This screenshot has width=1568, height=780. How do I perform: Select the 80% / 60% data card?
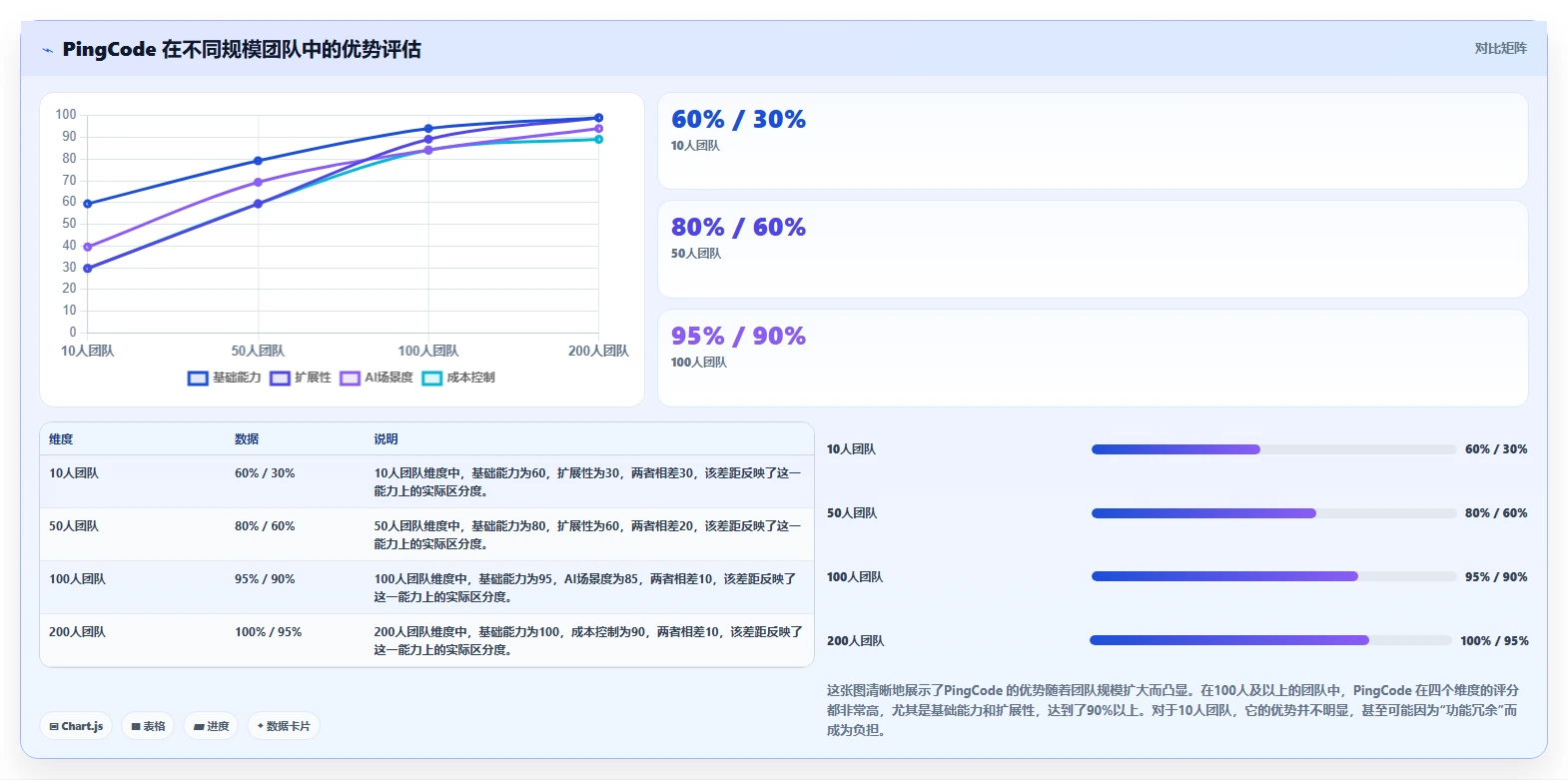click(x=1093, y=250)
